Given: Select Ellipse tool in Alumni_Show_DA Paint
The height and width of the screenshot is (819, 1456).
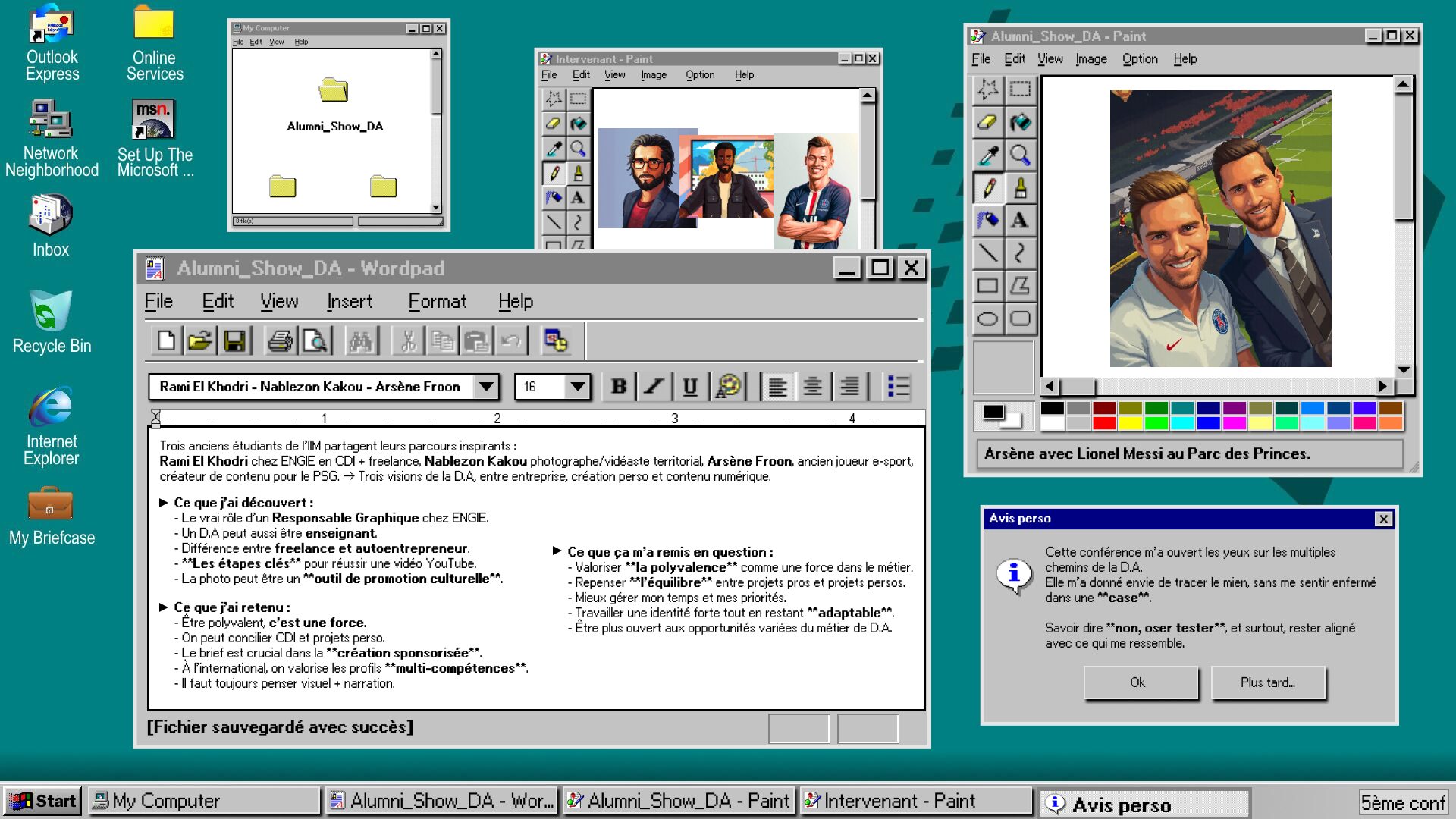Looking at the screenshot, I should click(988, 318).
